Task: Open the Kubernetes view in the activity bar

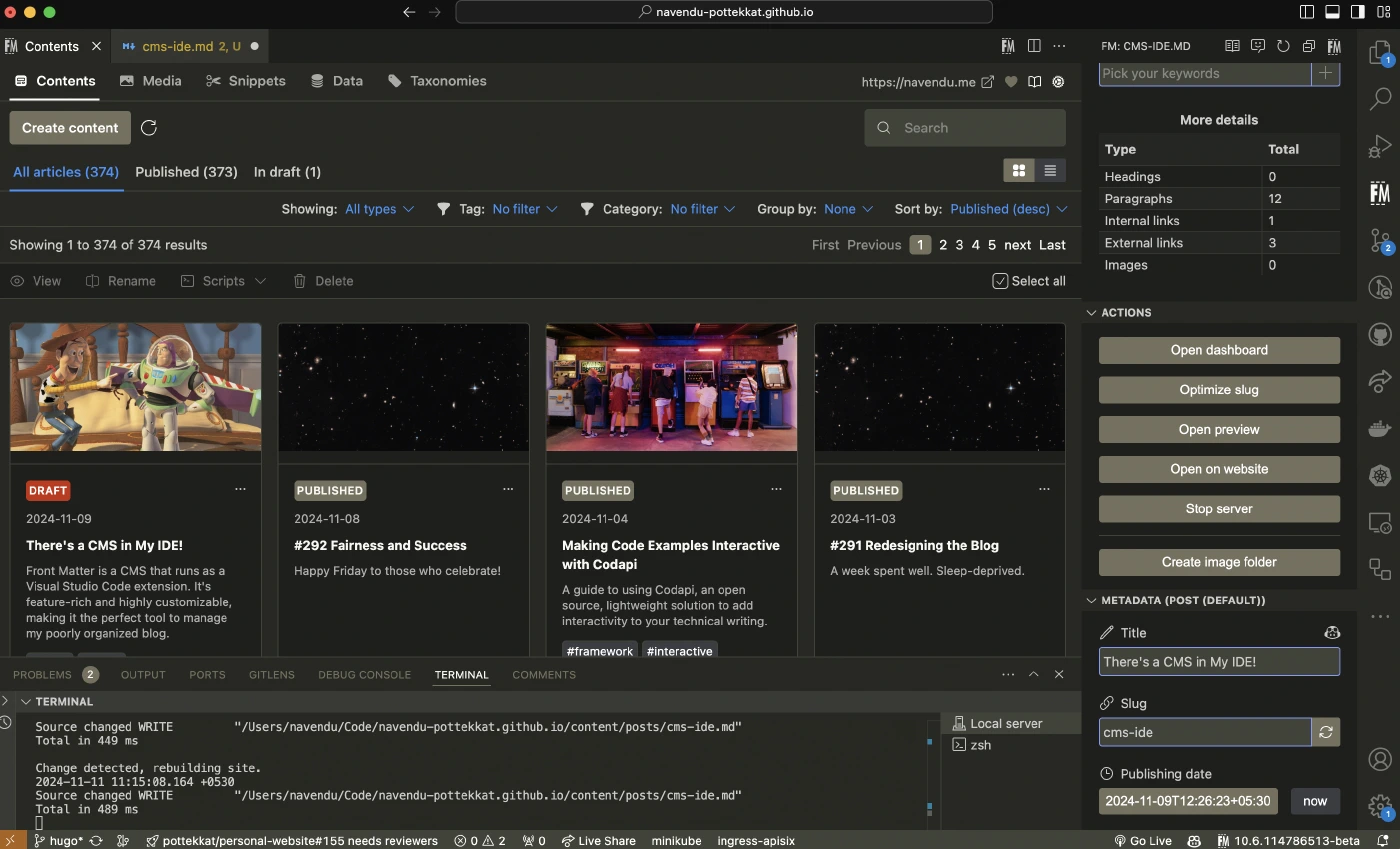Action: [x=1380, y=476]
